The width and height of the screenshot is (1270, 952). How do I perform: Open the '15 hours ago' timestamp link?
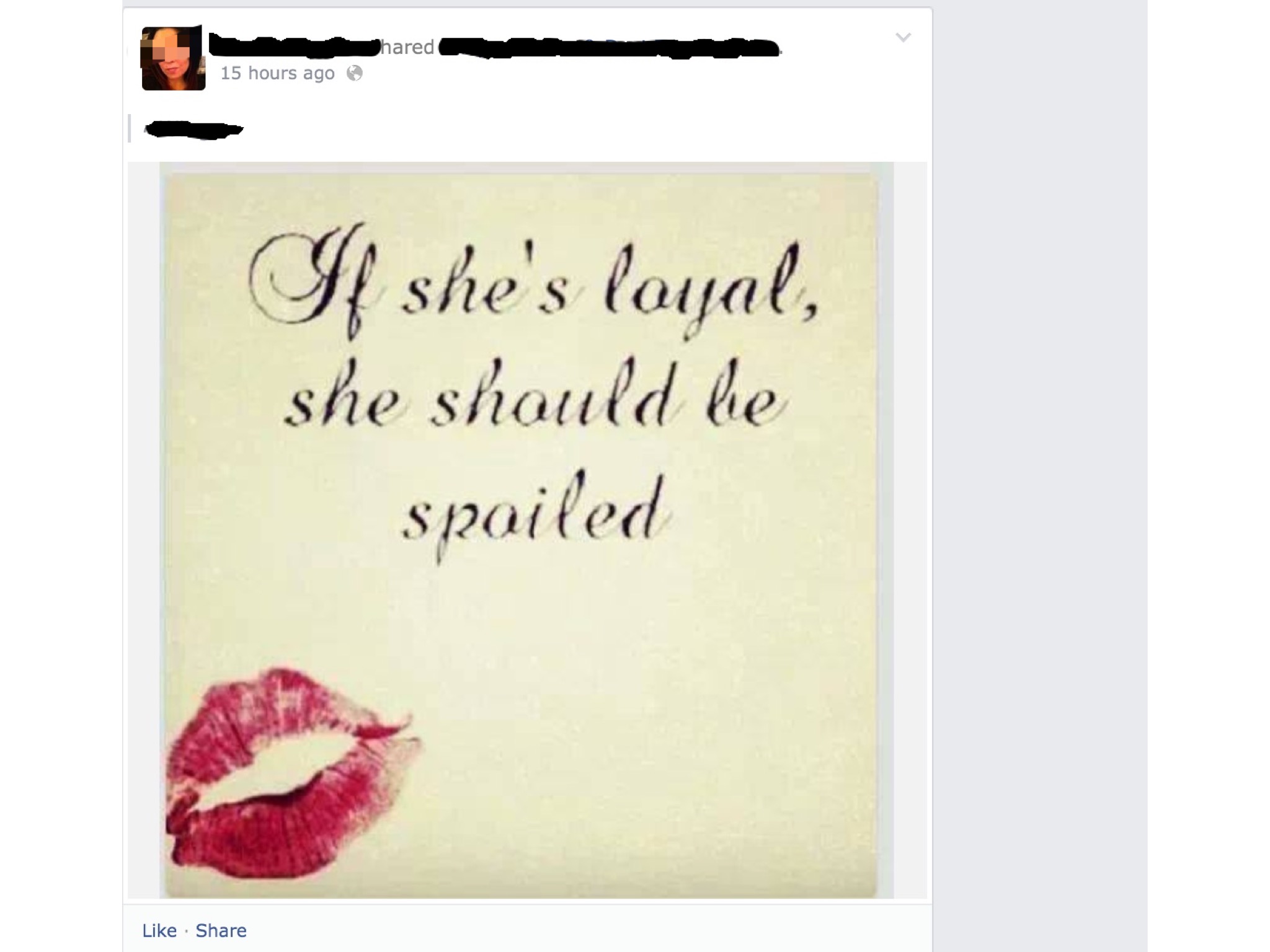click(278, 73)
